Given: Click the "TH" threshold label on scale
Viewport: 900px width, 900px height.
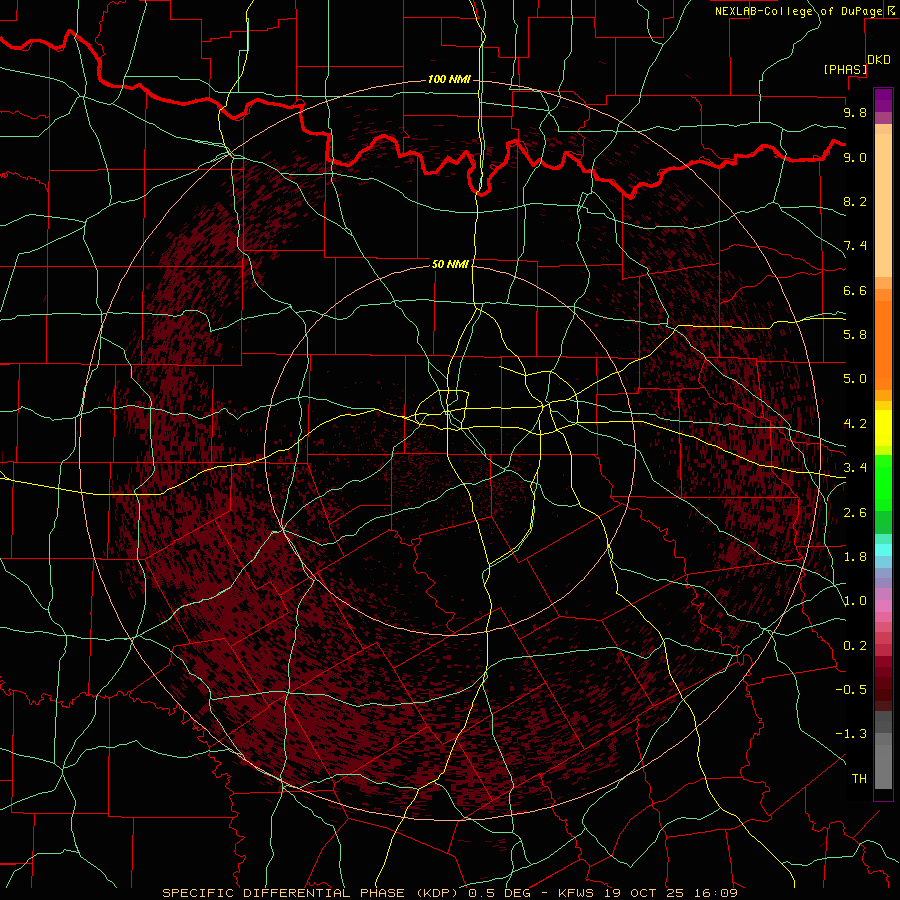Looking at the screenshot, I should pos(859,779).
